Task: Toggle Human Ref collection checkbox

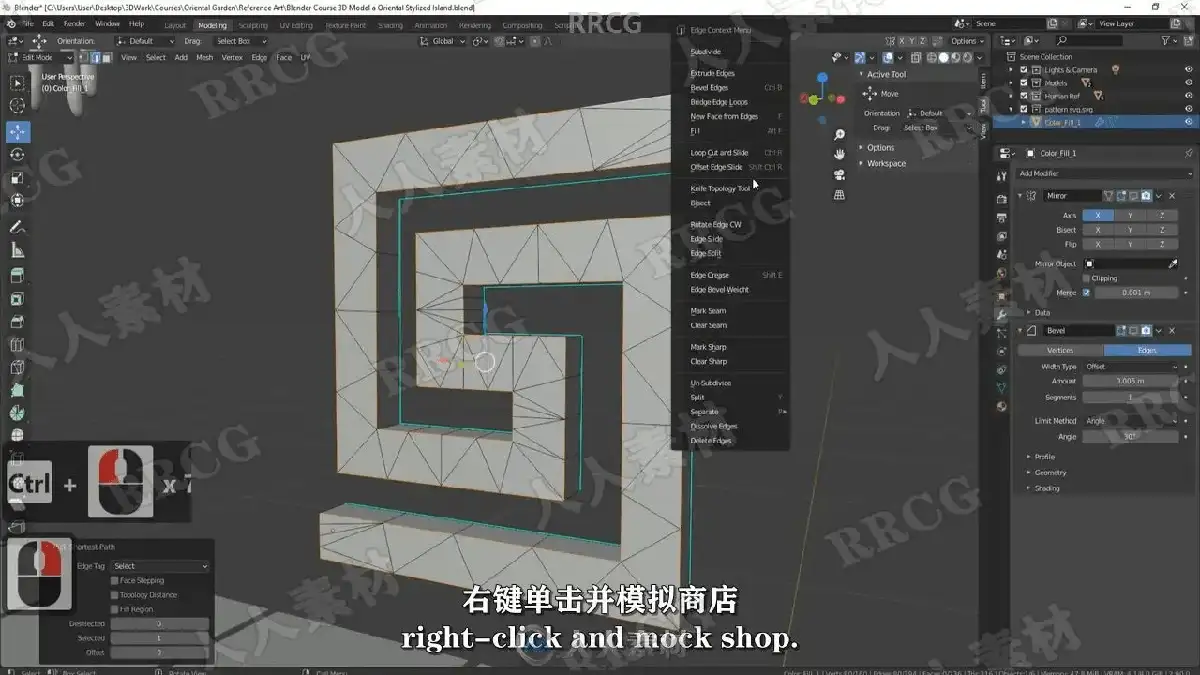Action: (x=1024, y=96)
